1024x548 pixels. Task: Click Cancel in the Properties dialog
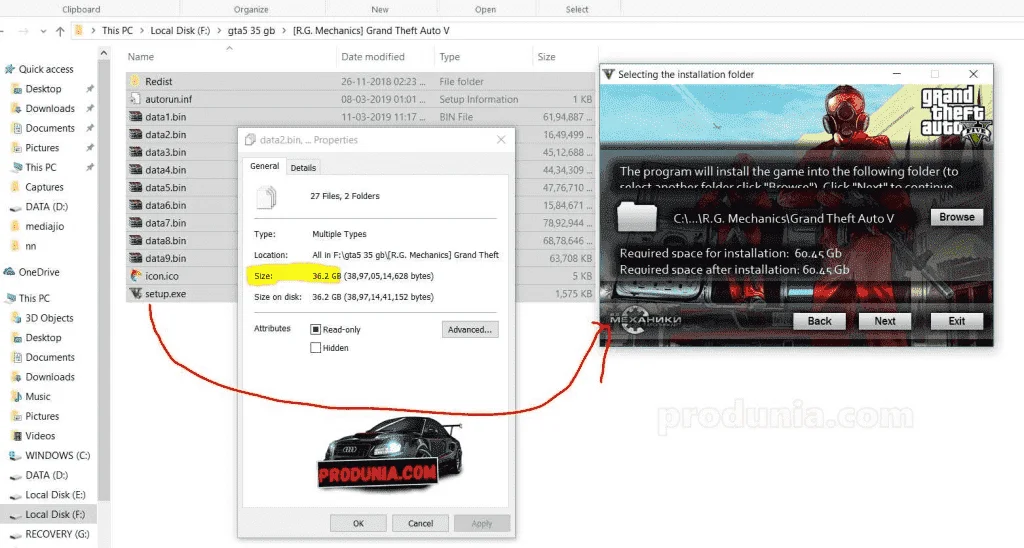pyautogui.click(x=421, y=523)
